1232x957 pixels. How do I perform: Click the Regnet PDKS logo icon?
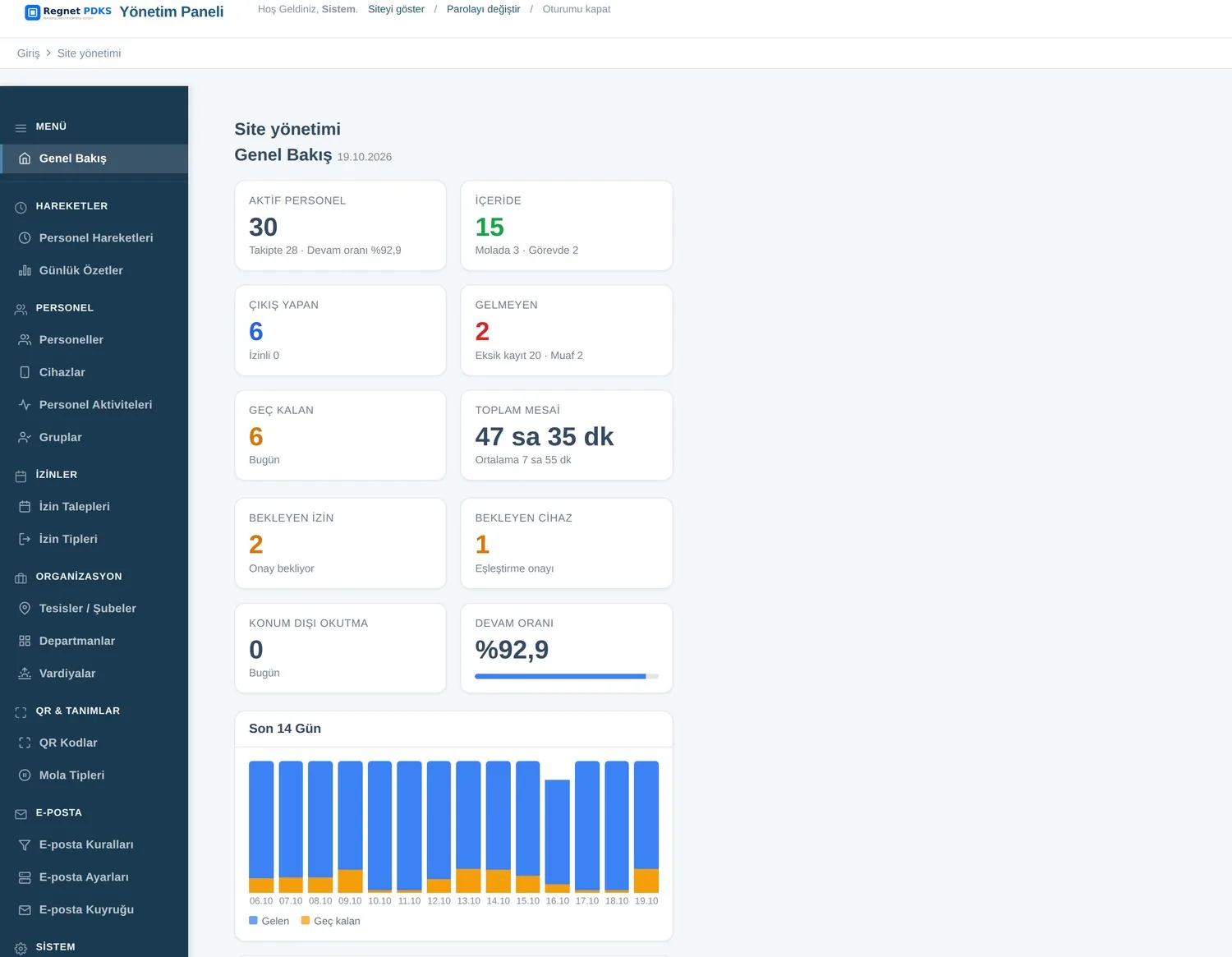point(33,12)
